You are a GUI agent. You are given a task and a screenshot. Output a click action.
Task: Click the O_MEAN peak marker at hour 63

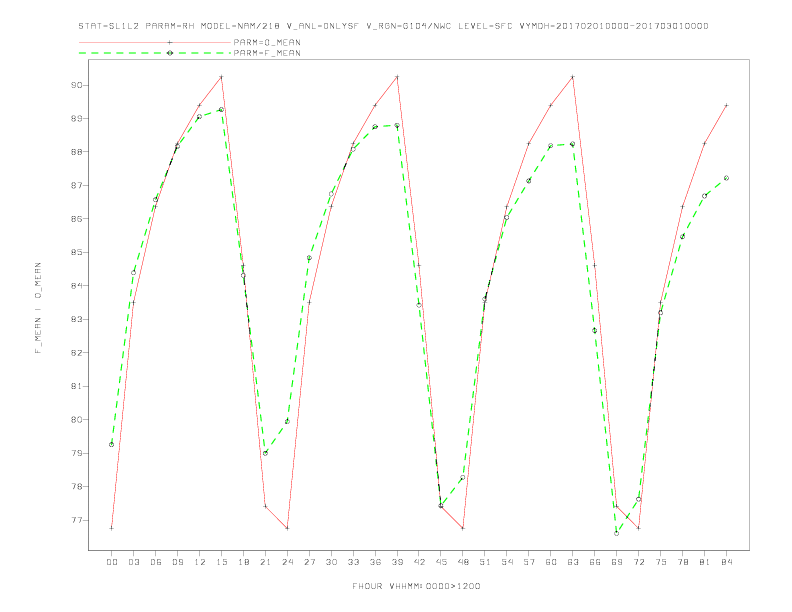(573, 77)
